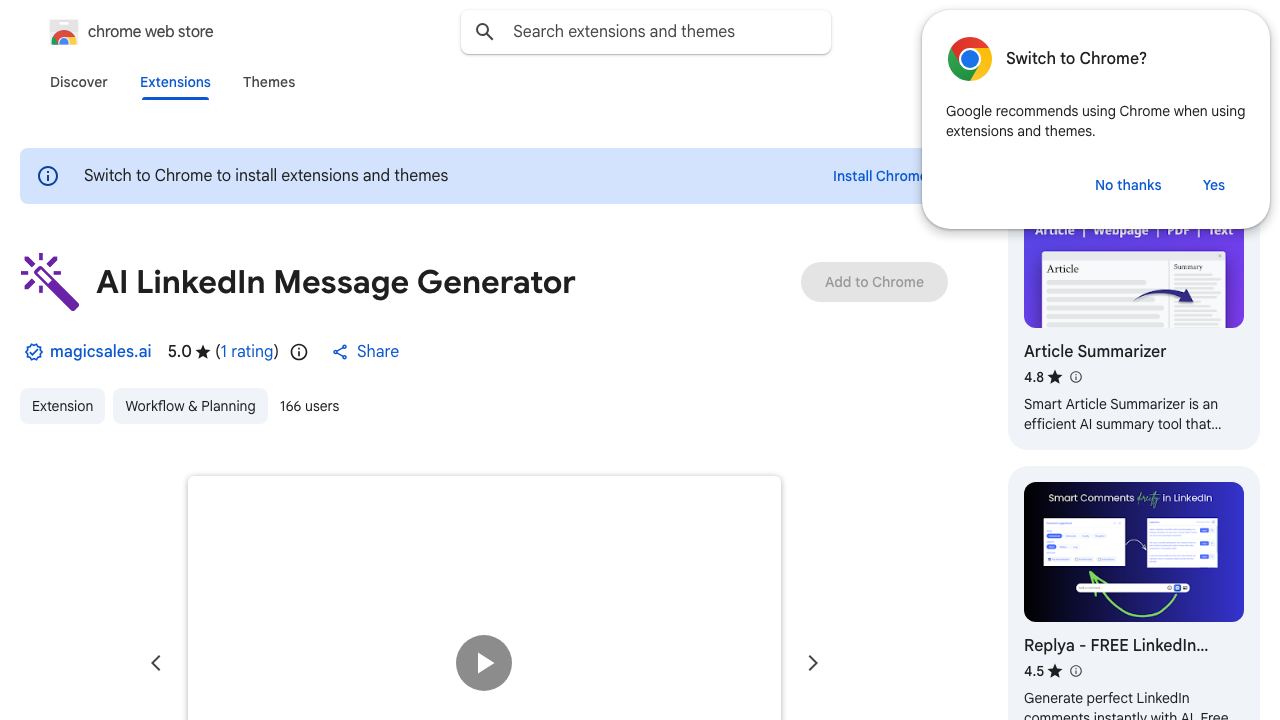The width and height of the screenshot is (1280, 720).
Task: Click Replya 4.5 rating text
Action: 1034,671
